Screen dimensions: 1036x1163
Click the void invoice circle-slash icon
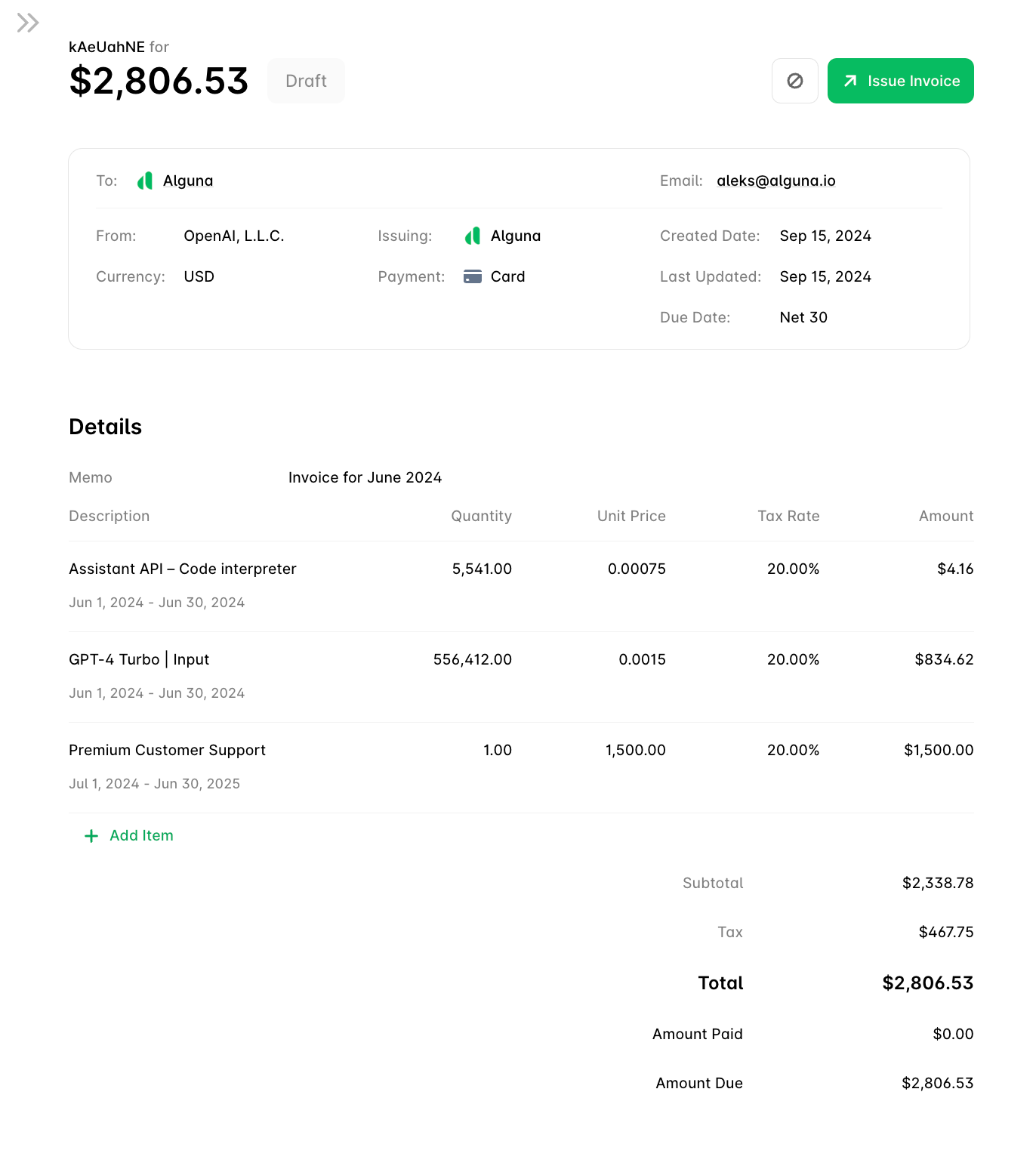point(795,81)
